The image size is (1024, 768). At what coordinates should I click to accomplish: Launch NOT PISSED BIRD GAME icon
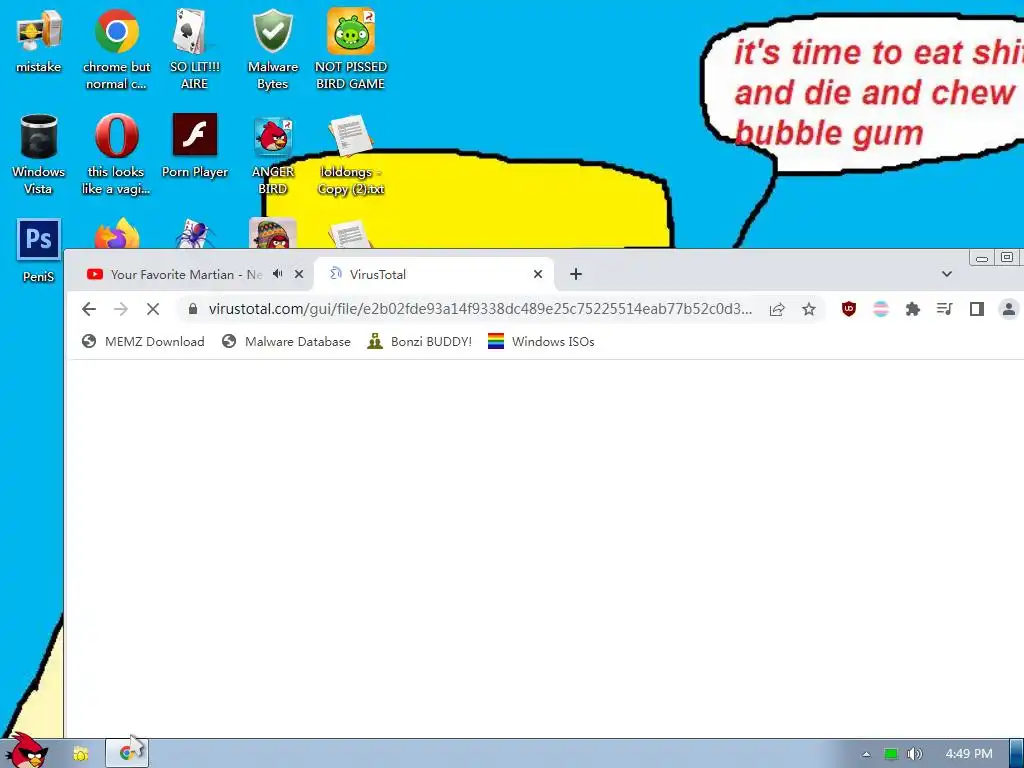pos(351,49)
